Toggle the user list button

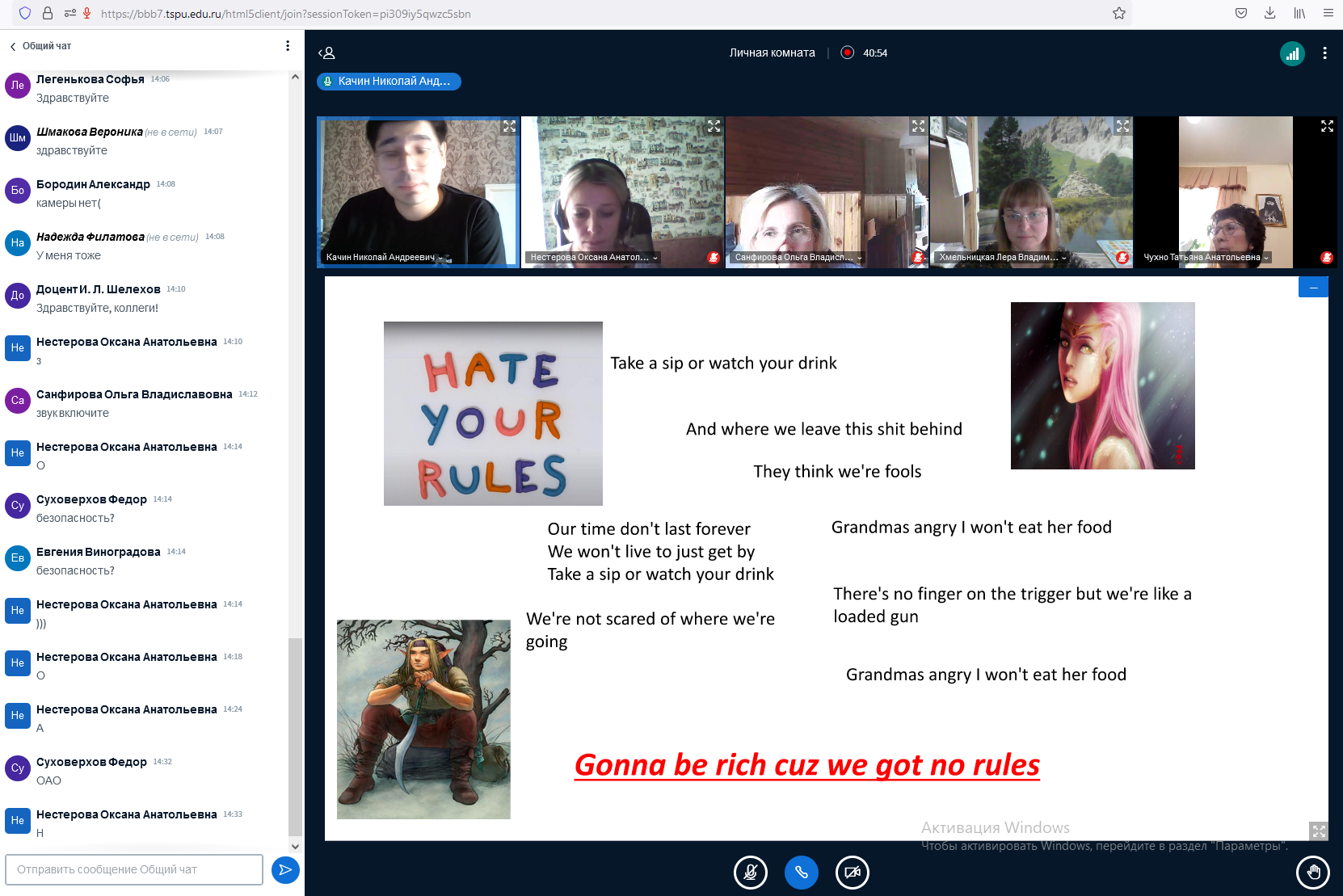coord(327,53)
